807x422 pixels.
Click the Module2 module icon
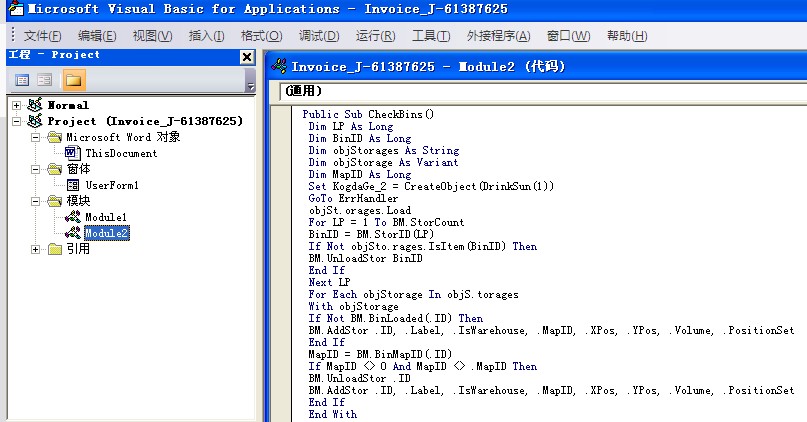pyautogui.click(x=73, y=233)
